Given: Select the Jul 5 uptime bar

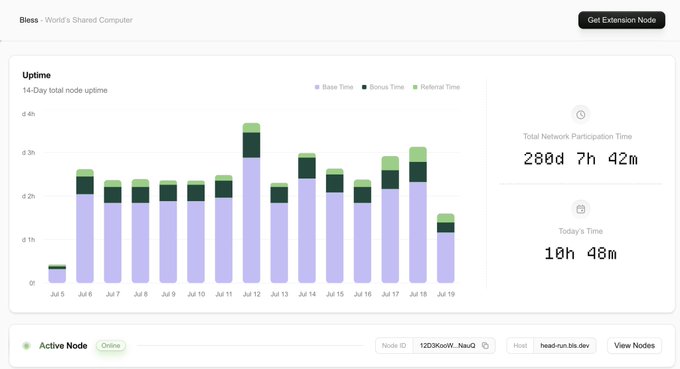Looking at the screenshot, I should [x=57, y=274].
